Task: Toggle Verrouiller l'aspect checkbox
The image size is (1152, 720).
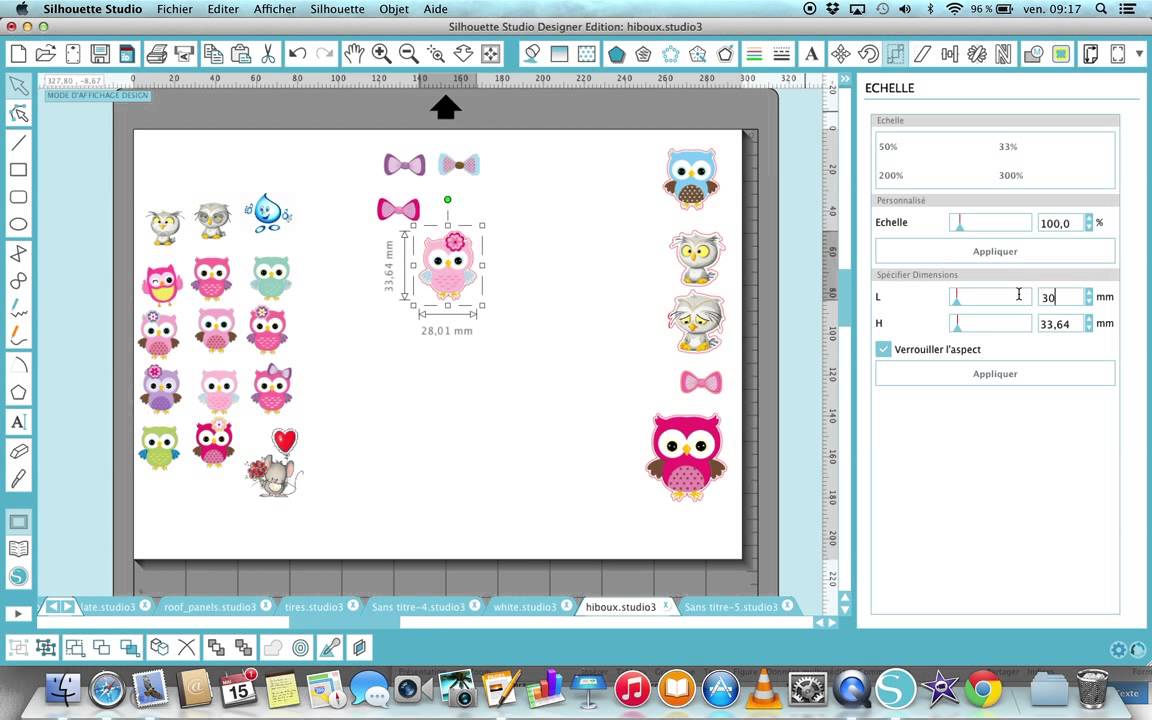Action: tap(883, 349)
